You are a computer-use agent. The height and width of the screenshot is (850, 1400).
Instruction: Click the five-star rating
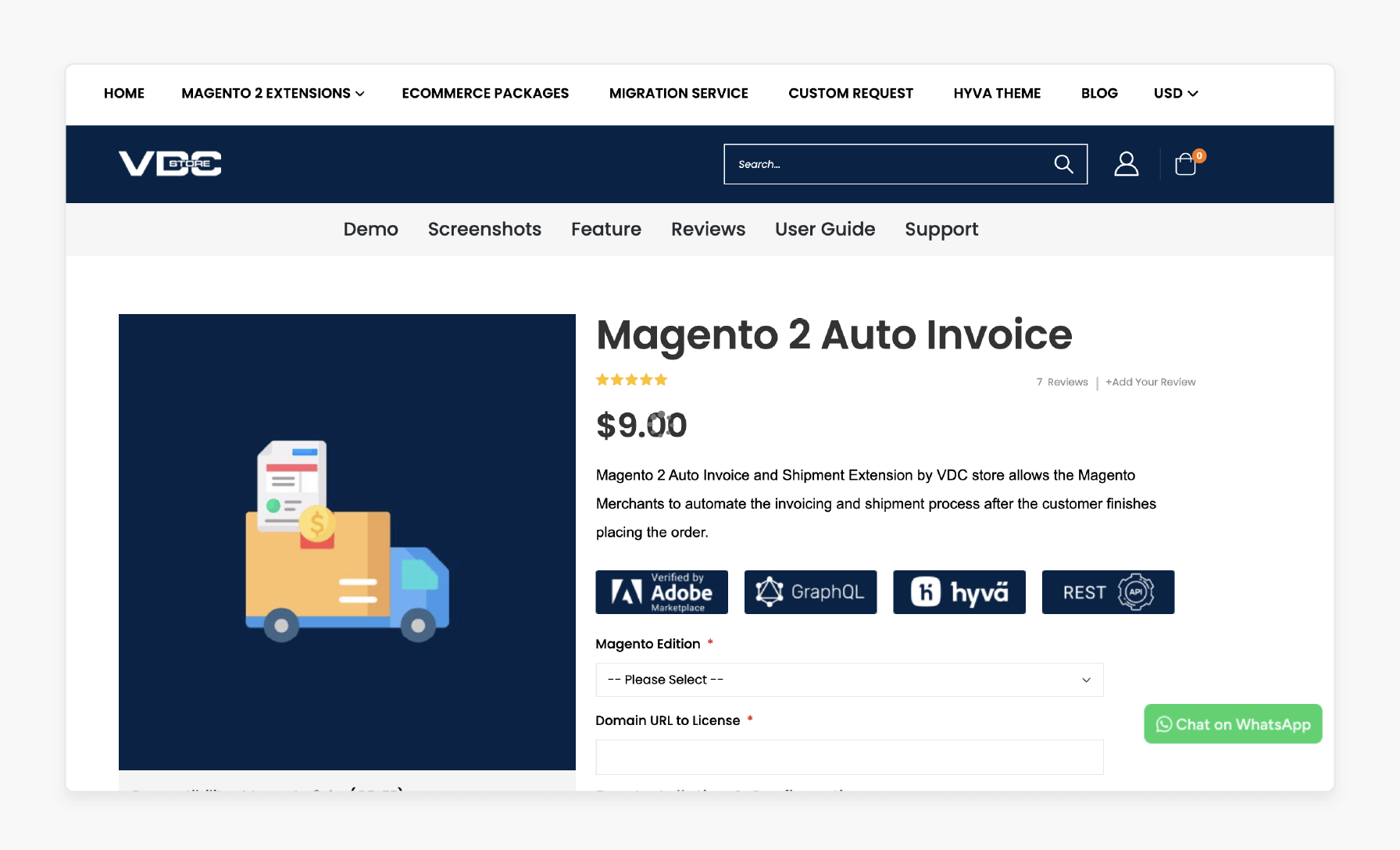(x=631, y=380)
